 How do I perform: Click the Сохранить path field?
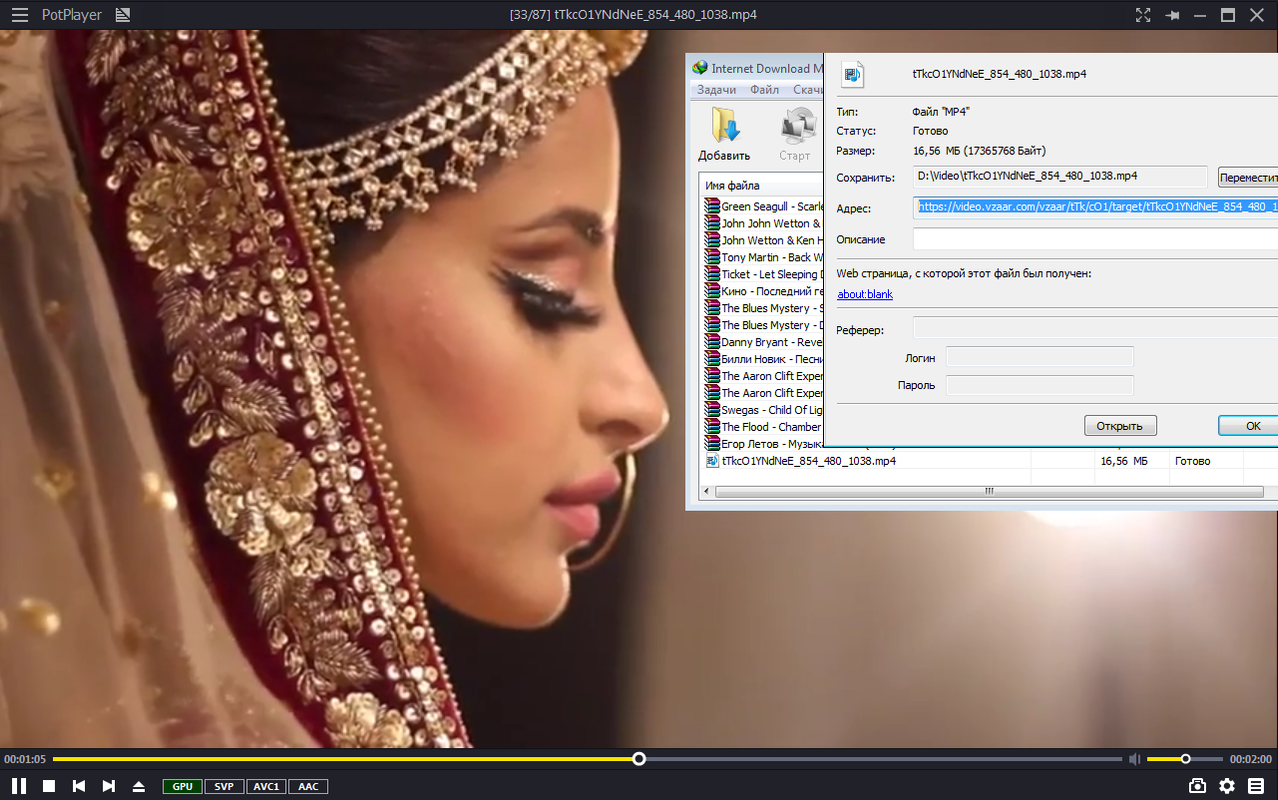point(1060,176)
